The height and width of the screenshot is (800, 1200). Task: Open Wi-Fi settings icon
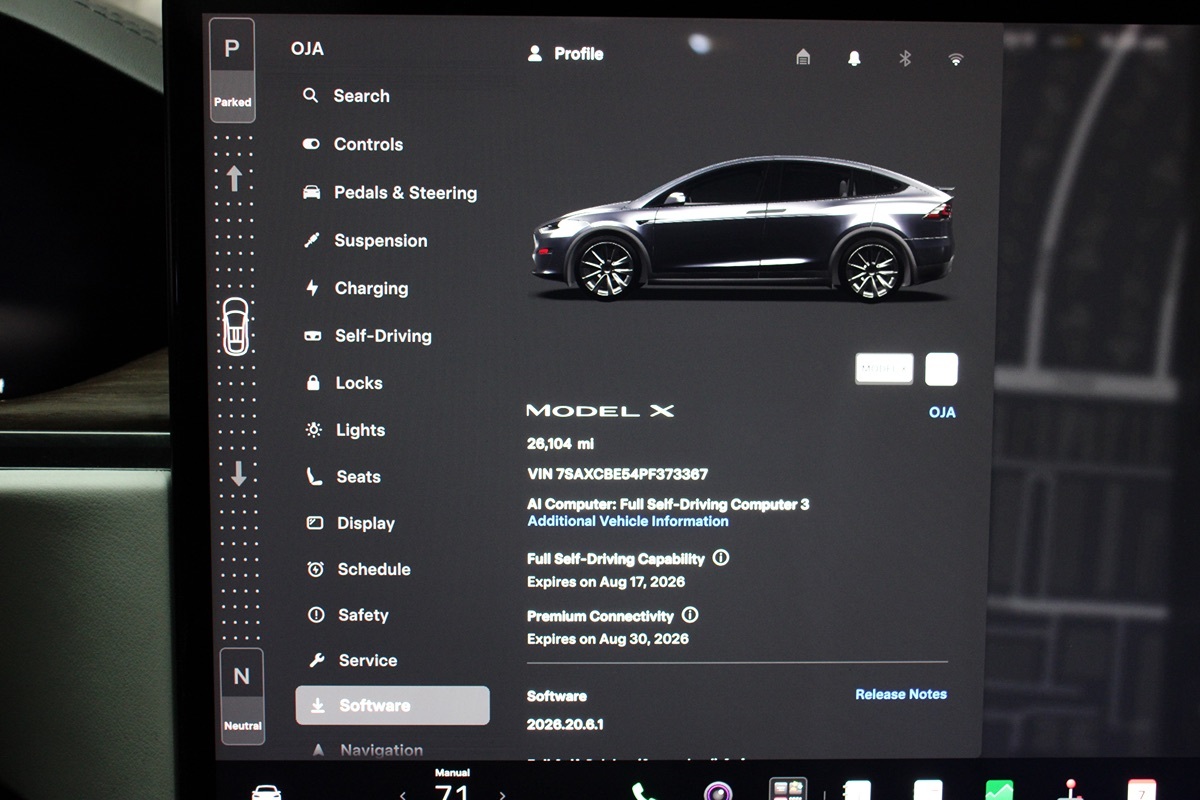point(956,59)
